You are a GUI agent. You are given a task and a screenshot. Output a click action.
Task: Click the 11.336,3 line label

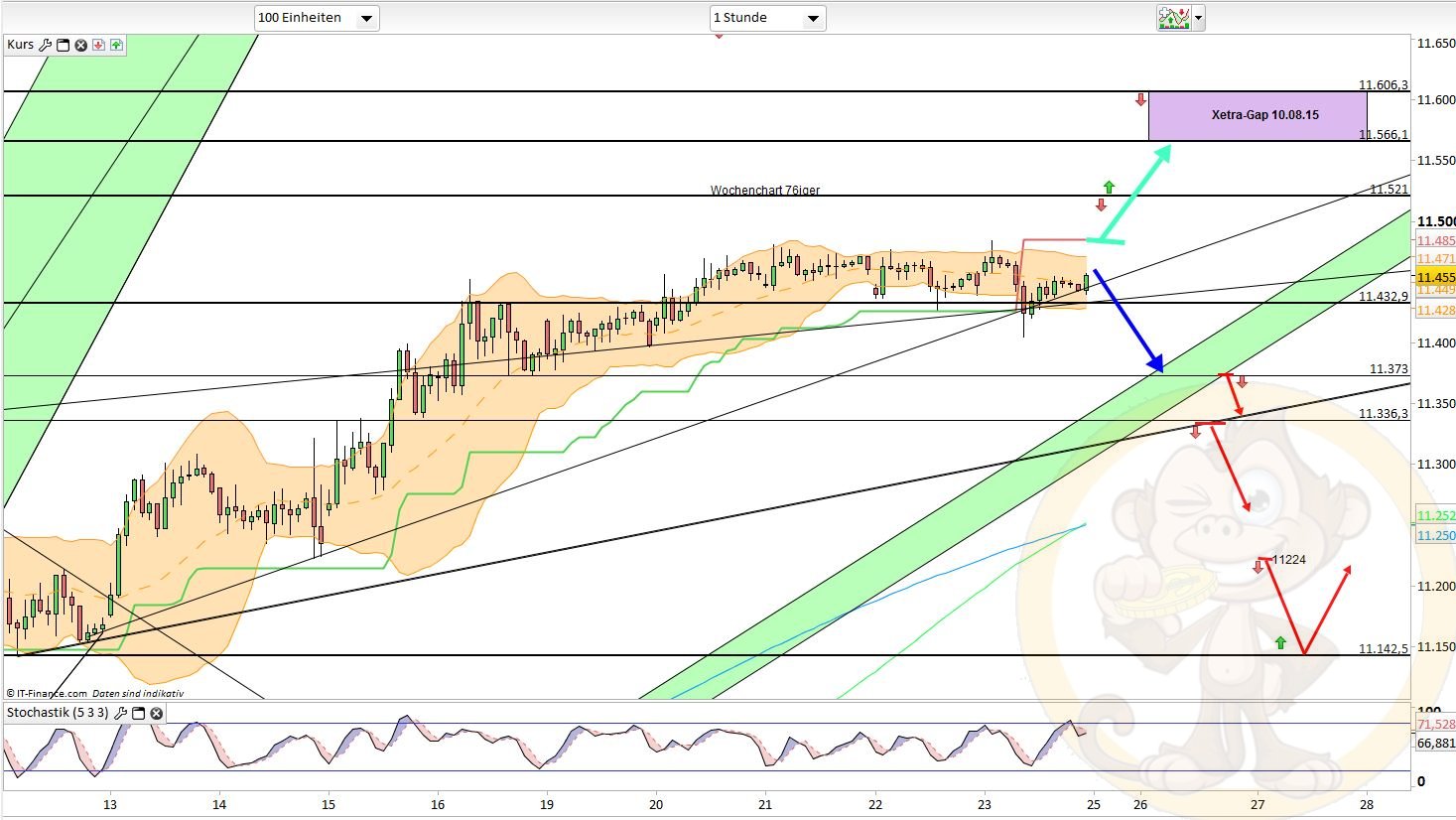(1384, 414)
